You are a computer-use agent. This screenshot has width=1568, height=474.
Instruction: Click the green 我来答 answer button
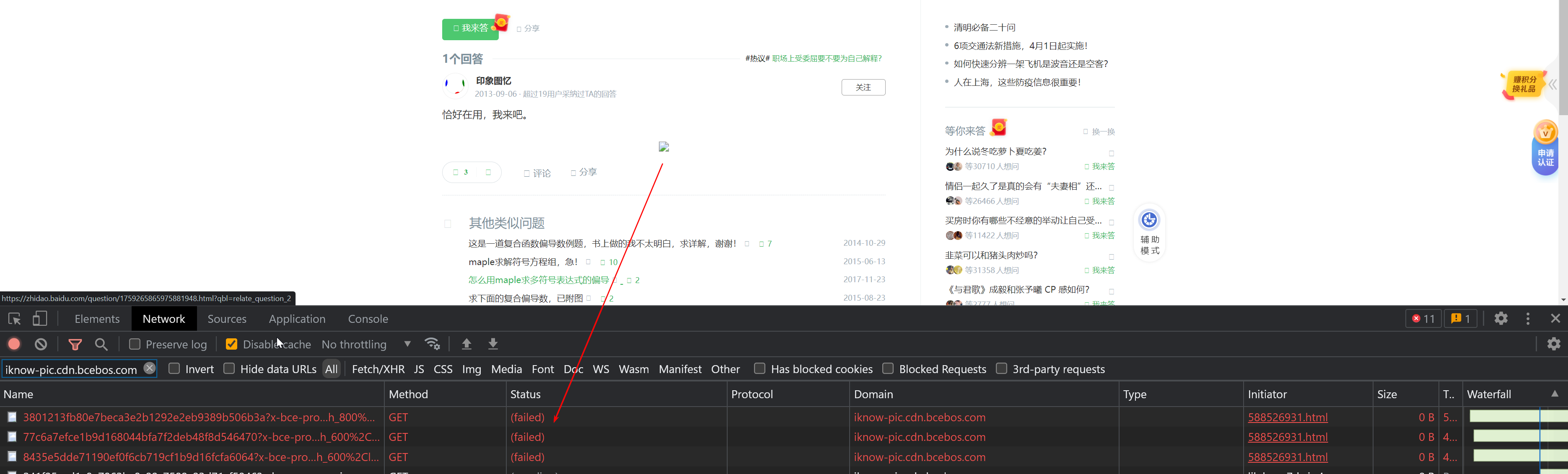[x=471, y=28]
